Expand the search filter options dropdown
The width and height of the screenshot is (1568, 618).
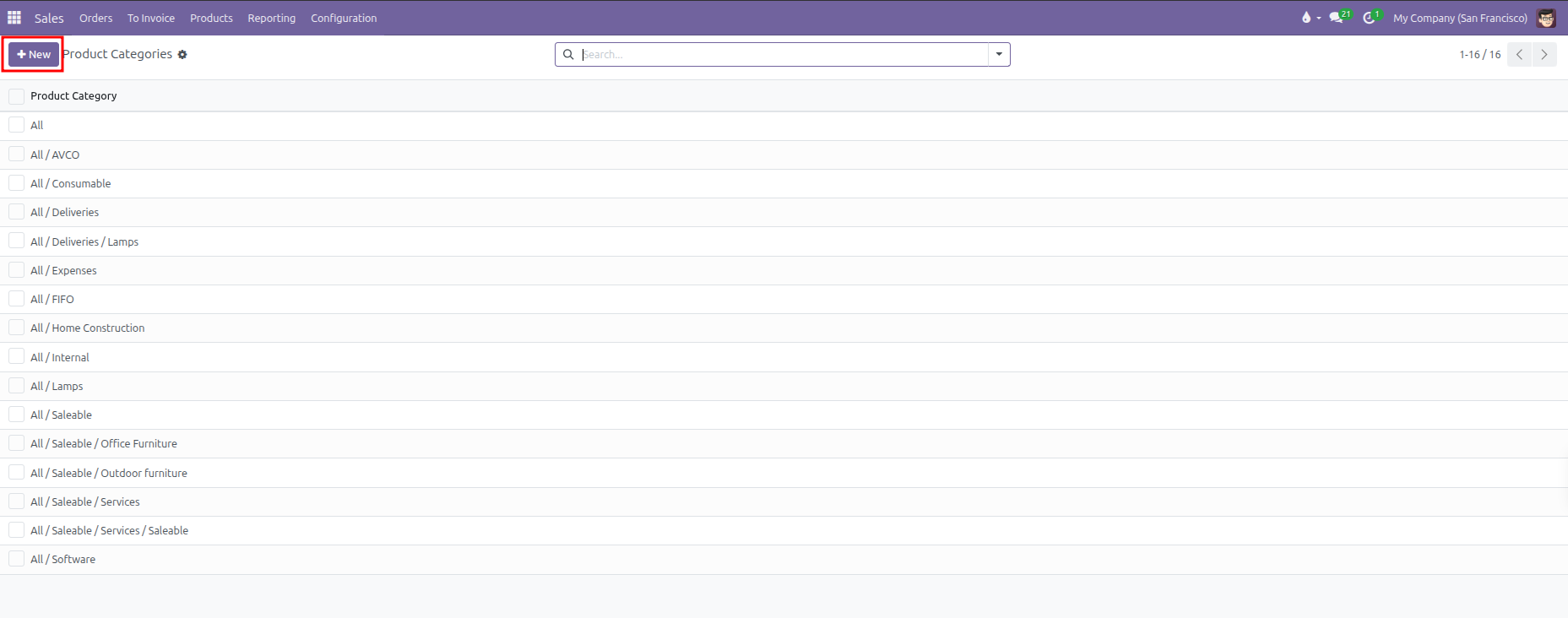pyautogui.click(x=999, y=55)
